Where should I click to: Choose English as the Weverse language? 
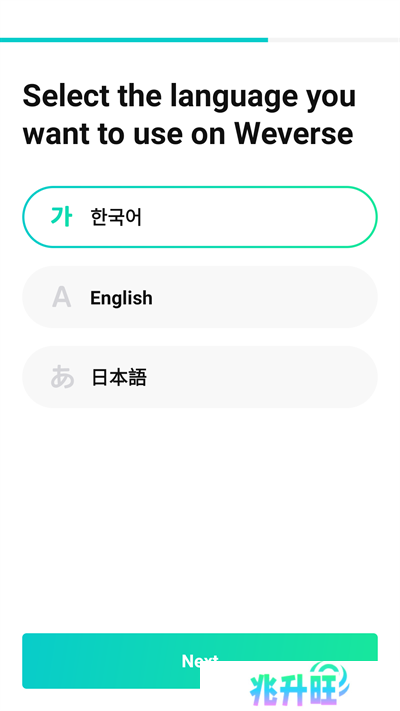pyautogui.click(x=200, y=297)
